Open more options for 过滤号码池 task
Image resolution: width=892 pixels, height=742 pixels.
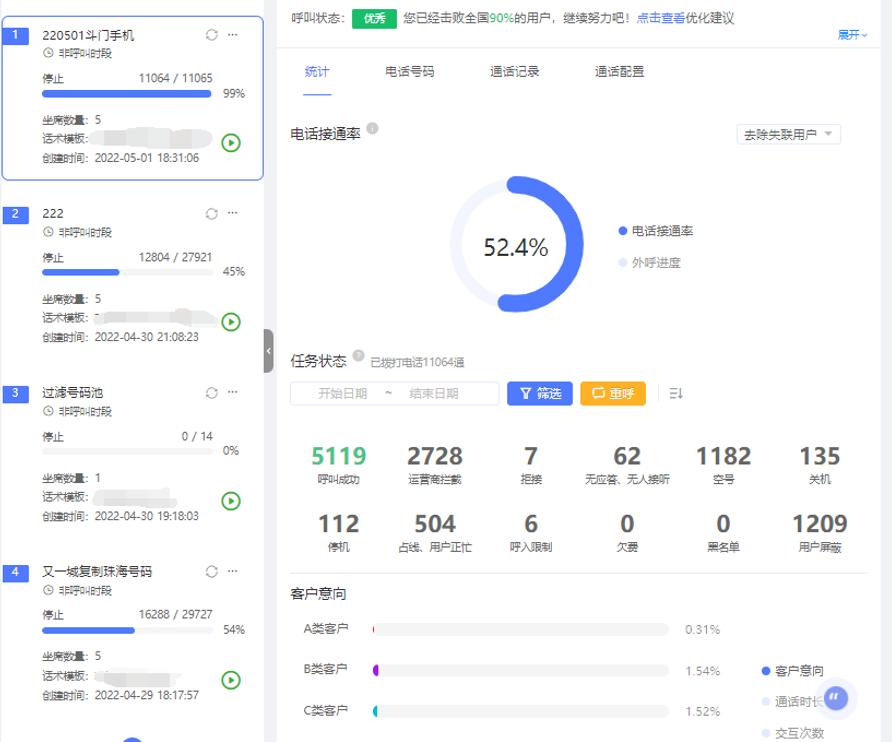pos(233,393)
